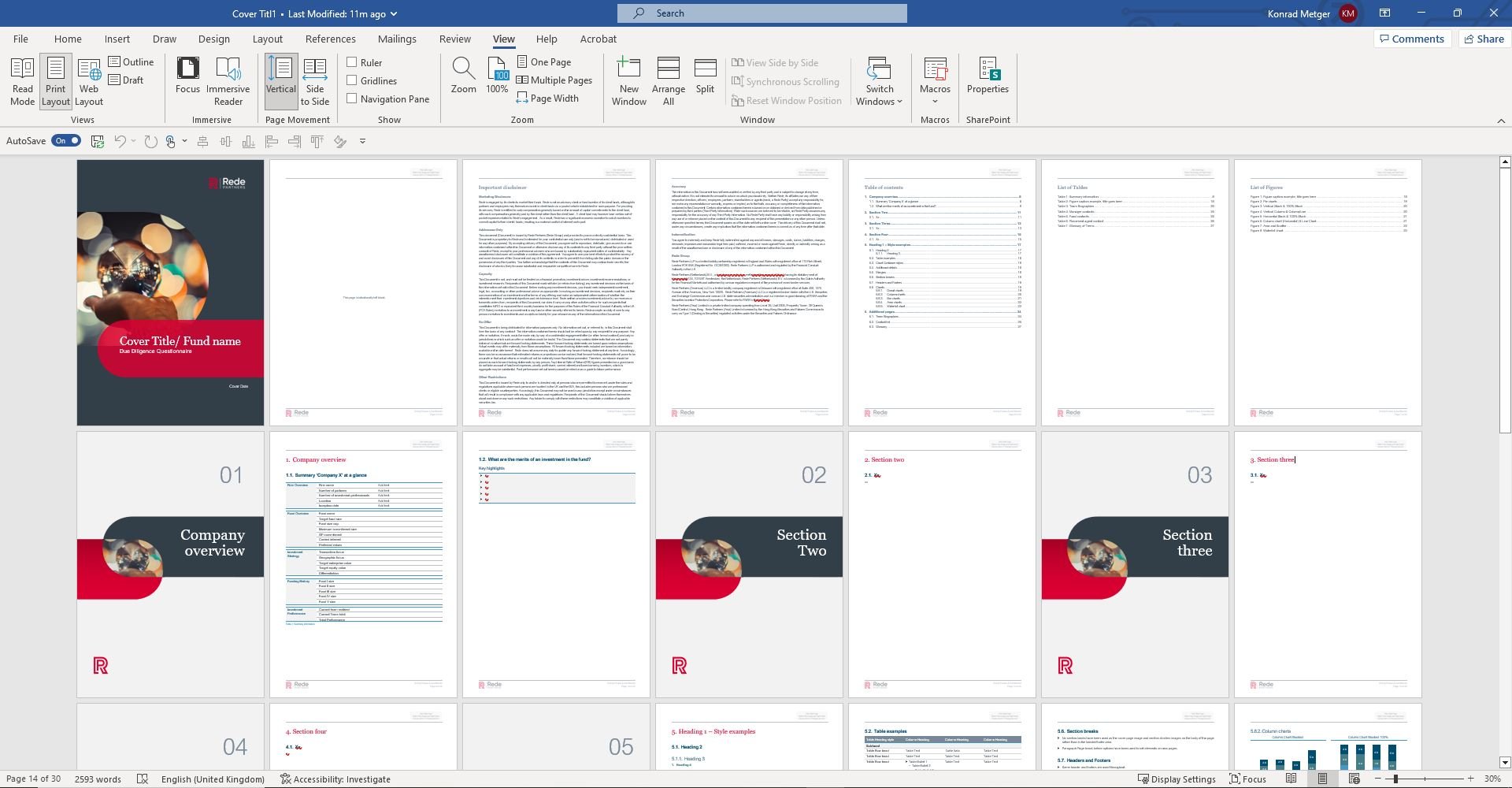Enable Gridlines checkbox
The width and height of the screenshot is (1512, 788).
point(352,80)
